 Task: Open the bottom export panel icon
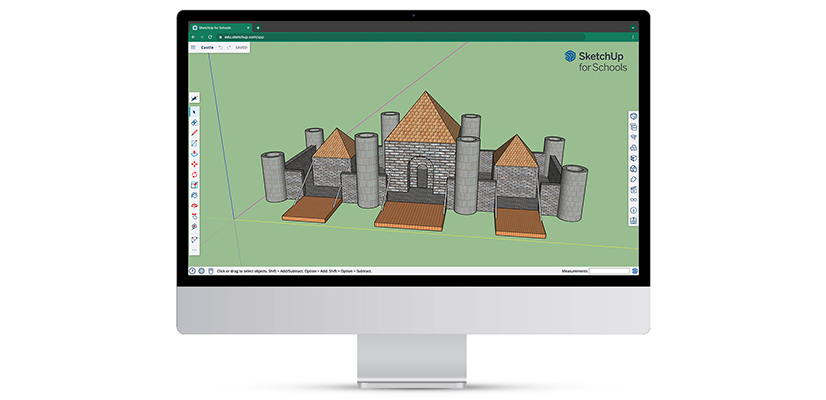(633, 219)
